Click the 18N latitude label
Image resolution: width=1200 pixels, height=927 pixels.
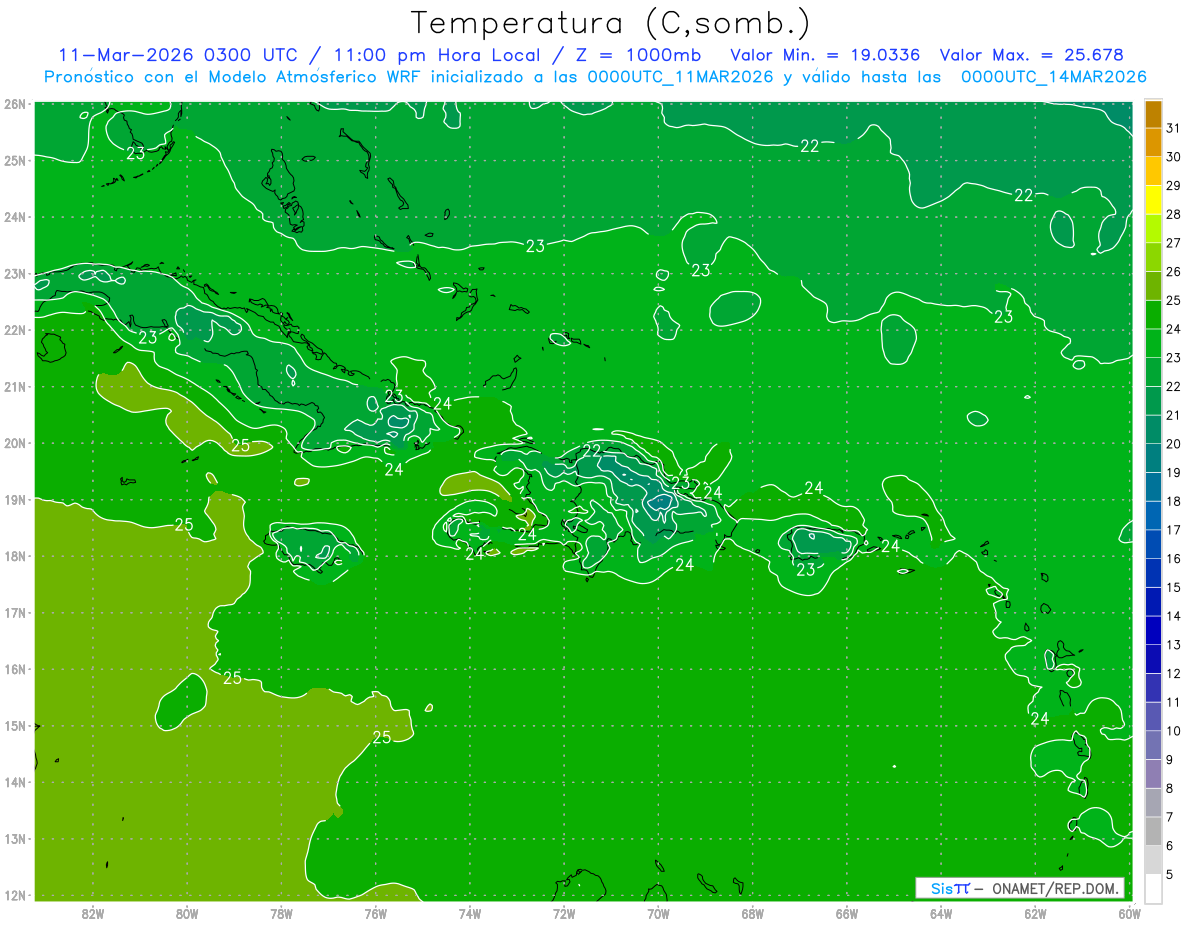coord(14,556)
